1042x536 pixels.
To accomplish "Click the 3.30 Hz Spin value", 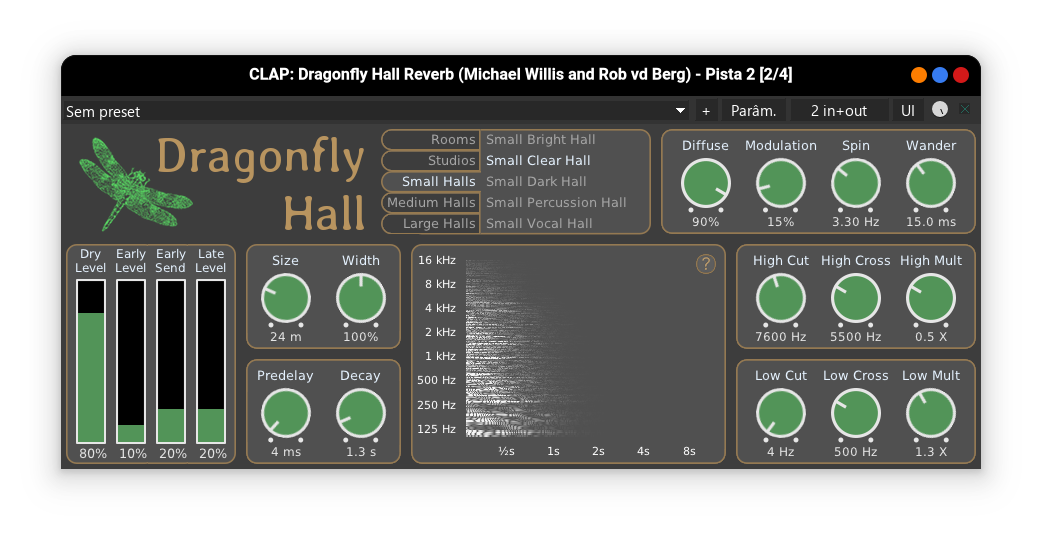I will point(855,222).
